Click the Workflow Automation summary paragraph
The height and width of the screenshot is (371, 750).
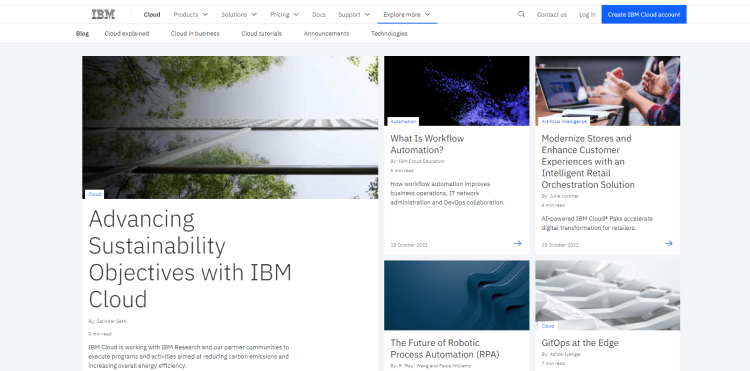pos(447,193)
